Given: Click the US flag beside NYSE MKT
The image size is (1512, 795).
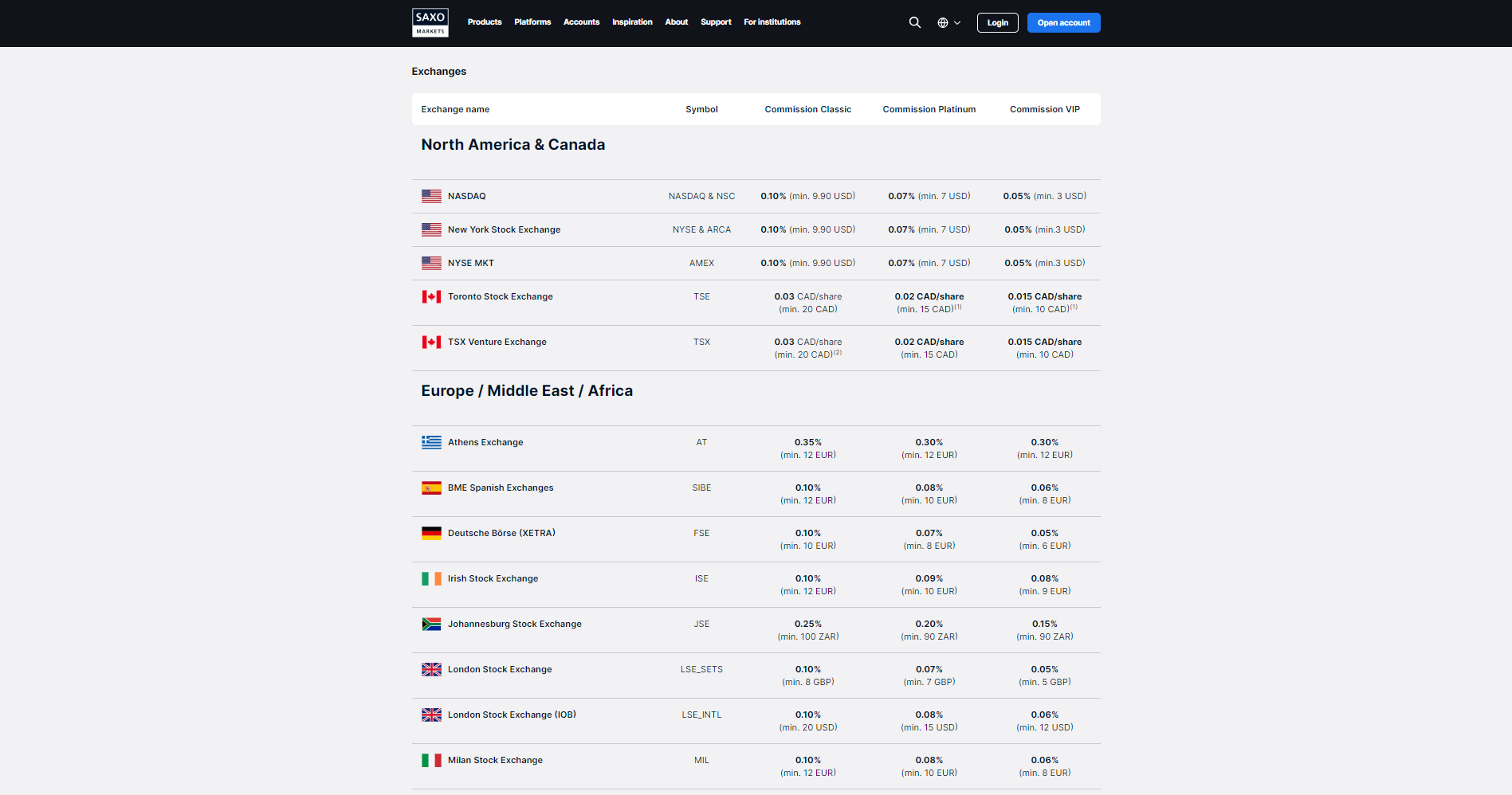Looking at the screenshot, I should [x=431, y=263].
